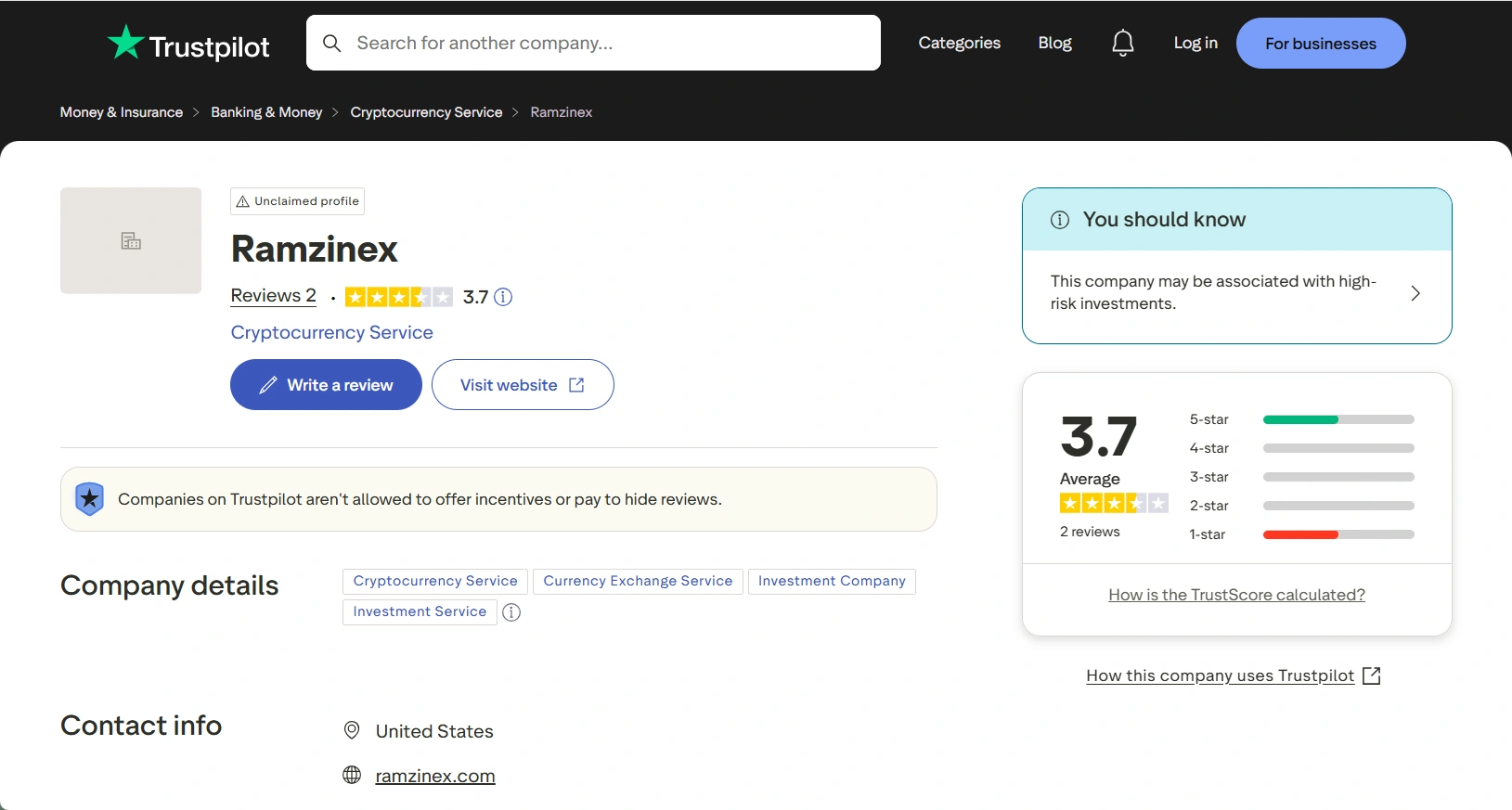Open How is the TrustScore calculated
The width and height of the screenshot is (1512, 810).
tap(1236, 595)
